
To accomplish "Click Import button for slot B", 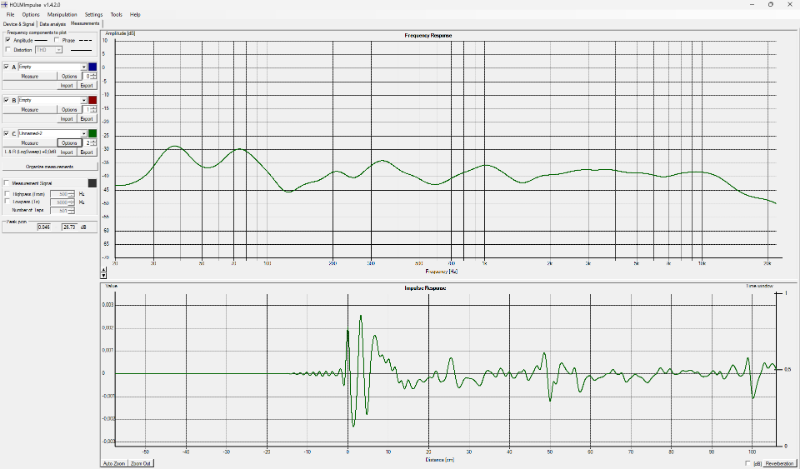I will coord(67,119).
